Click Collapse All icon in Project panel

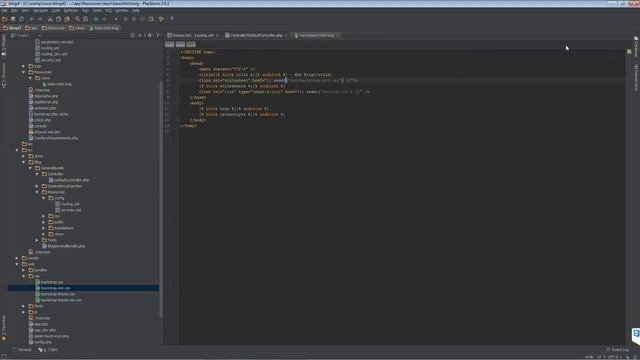(140, 36)
